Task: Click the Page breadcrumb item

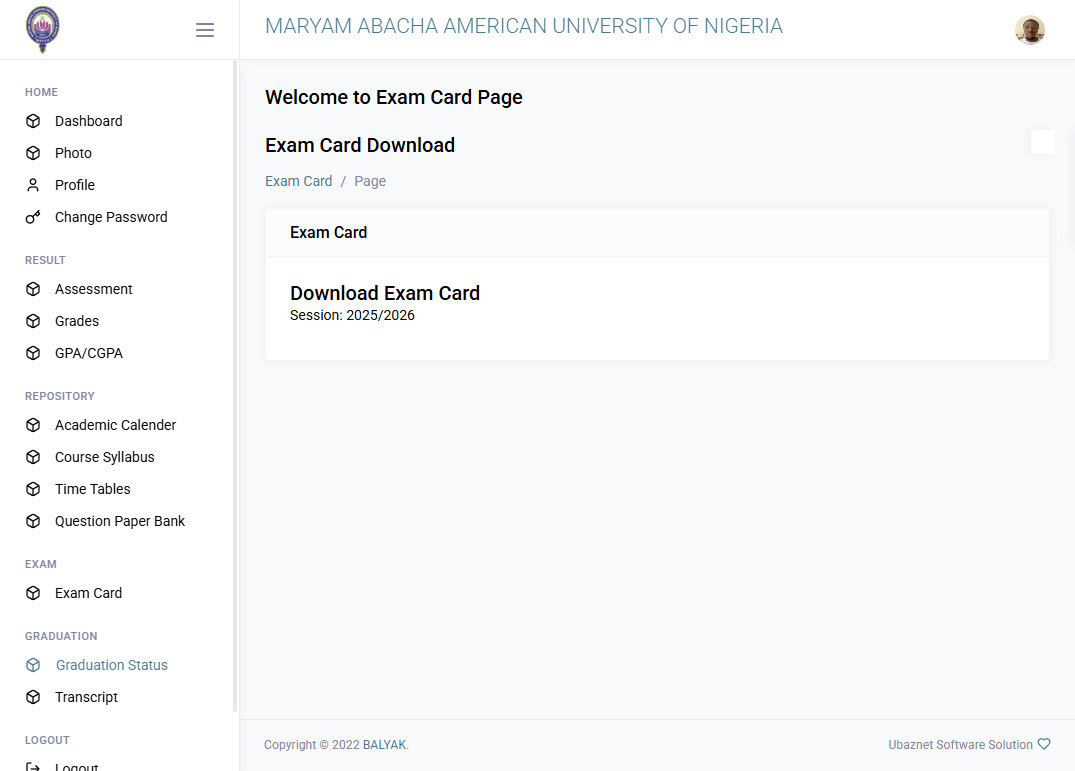Action: coord(370,181)
